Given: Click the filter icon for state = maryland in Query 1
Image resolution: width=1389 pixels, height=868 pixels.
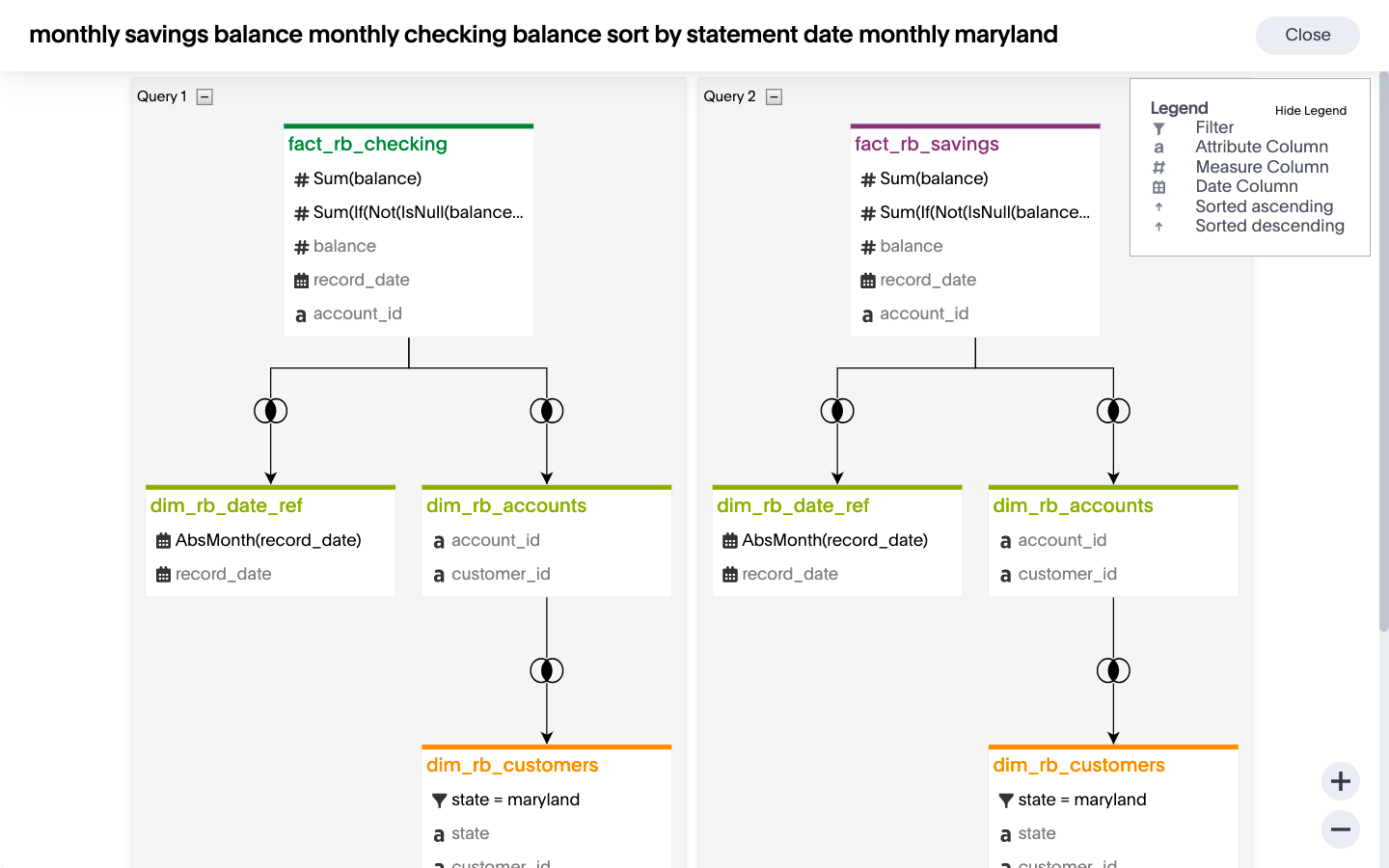Looking at the screenshot, I should pyautogui.click(x=440, y=800).
